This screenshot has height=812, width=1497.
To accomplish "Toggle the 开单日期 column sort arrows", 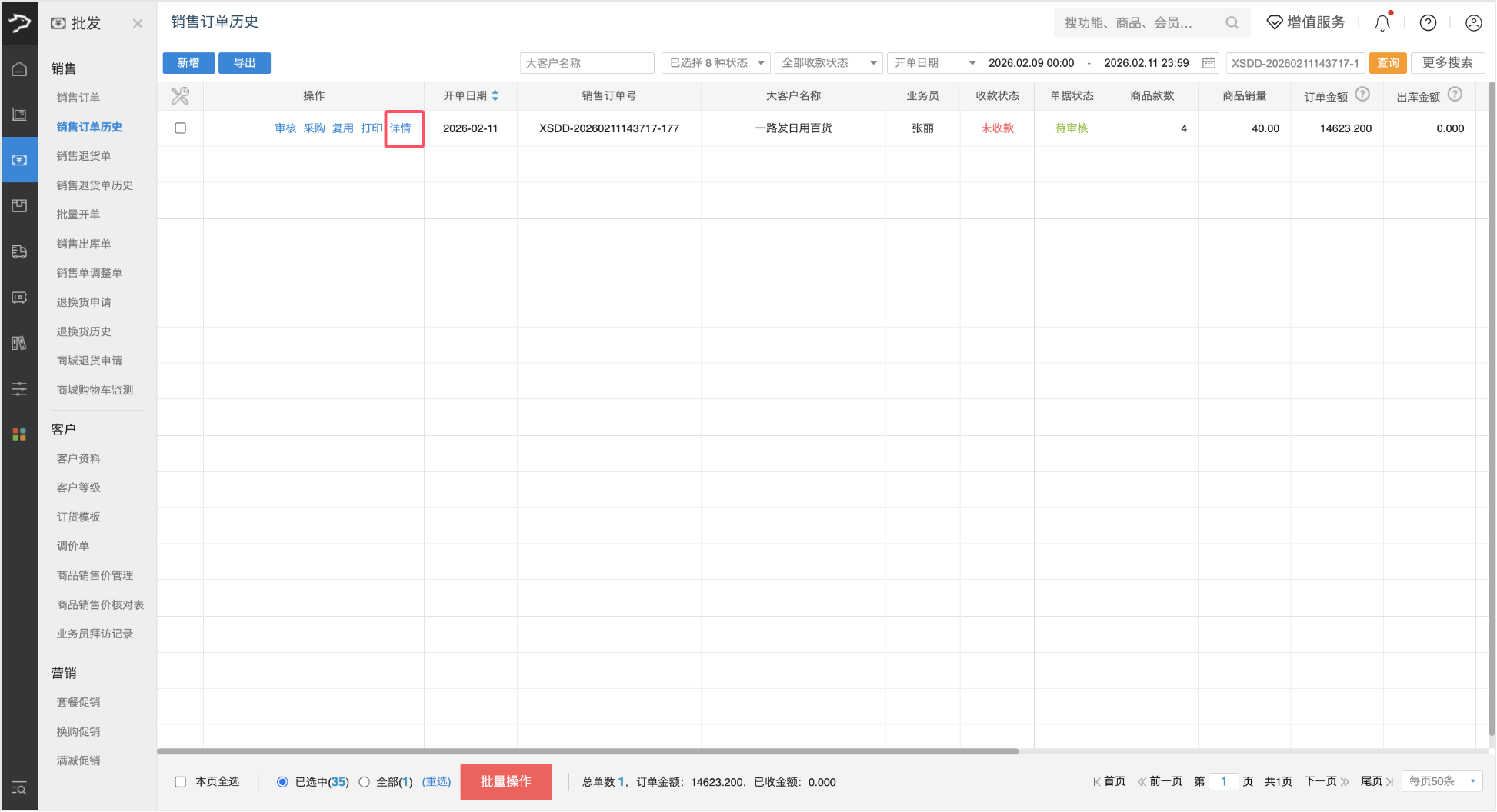I will [x=495, y=95].
